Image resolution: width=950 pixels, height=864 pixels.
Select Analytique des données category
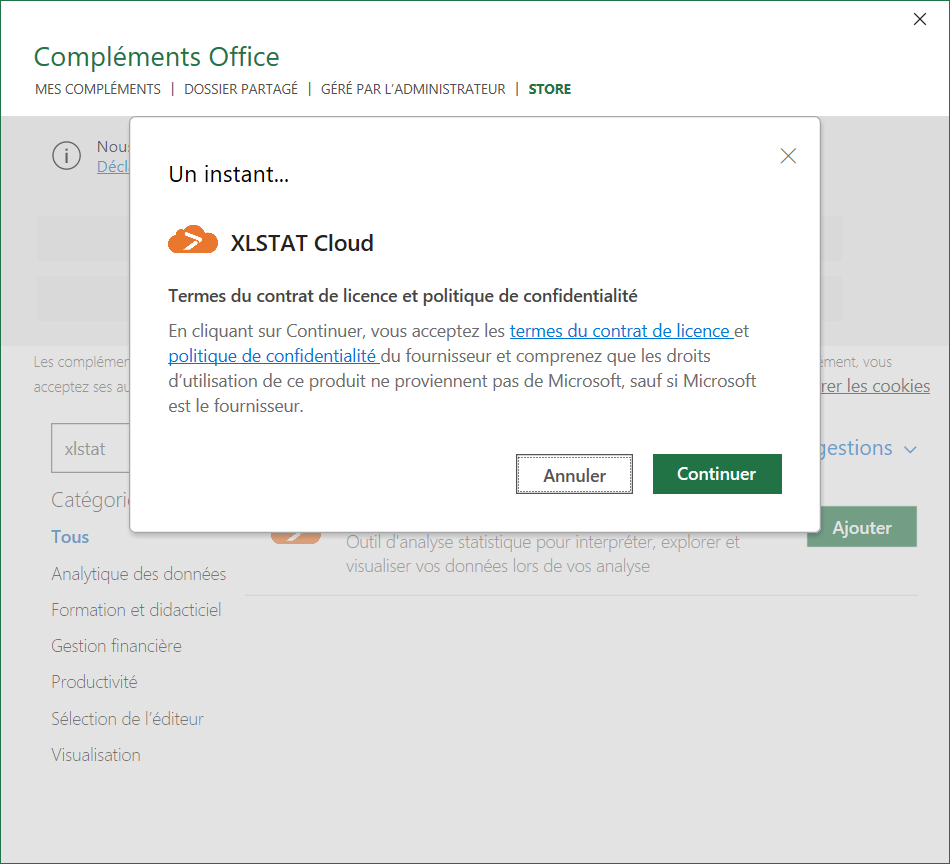pyautogui.click(x=138, y=574)
